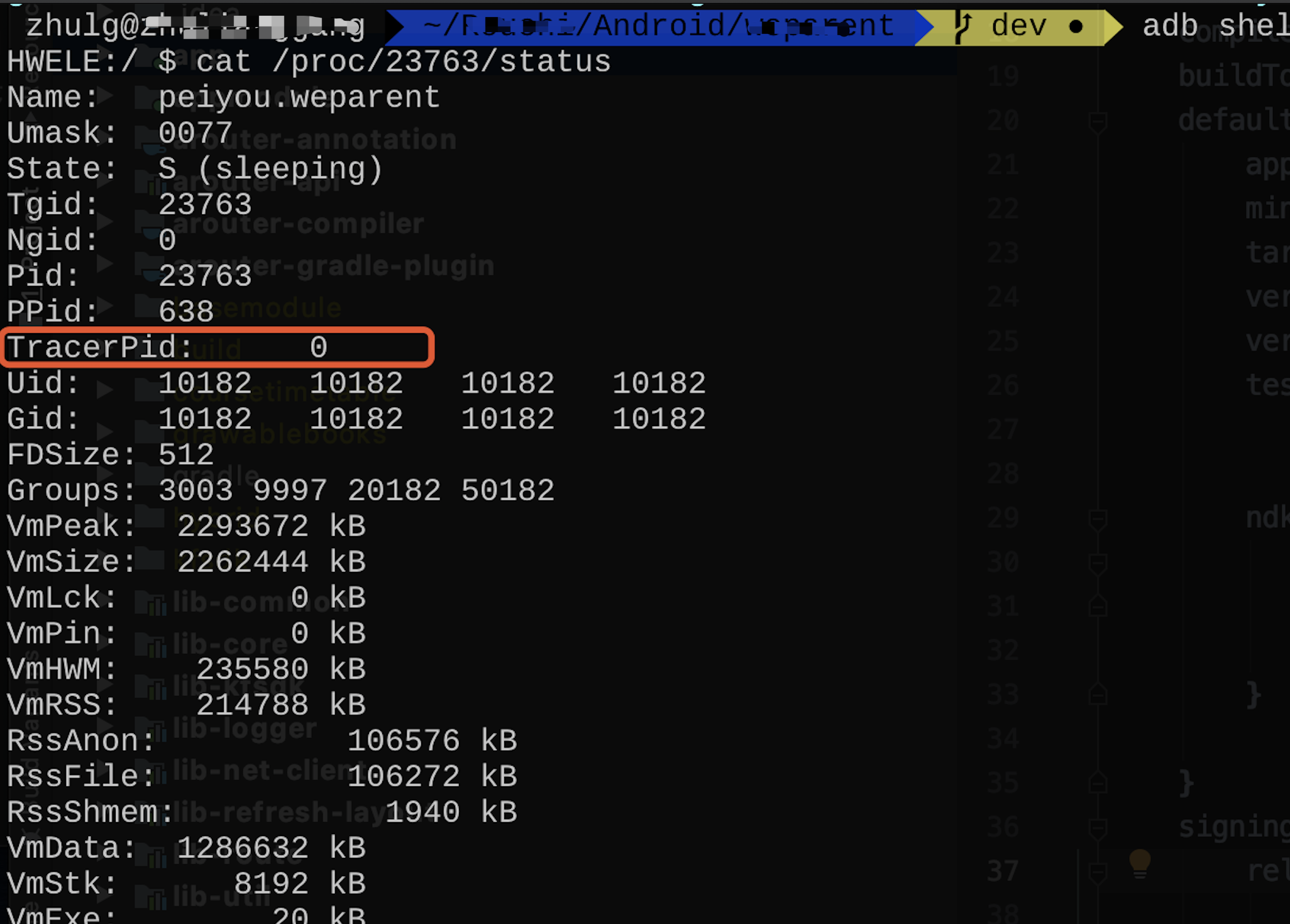
Task: Click the lib-util module icon
Action: (152, 898)
